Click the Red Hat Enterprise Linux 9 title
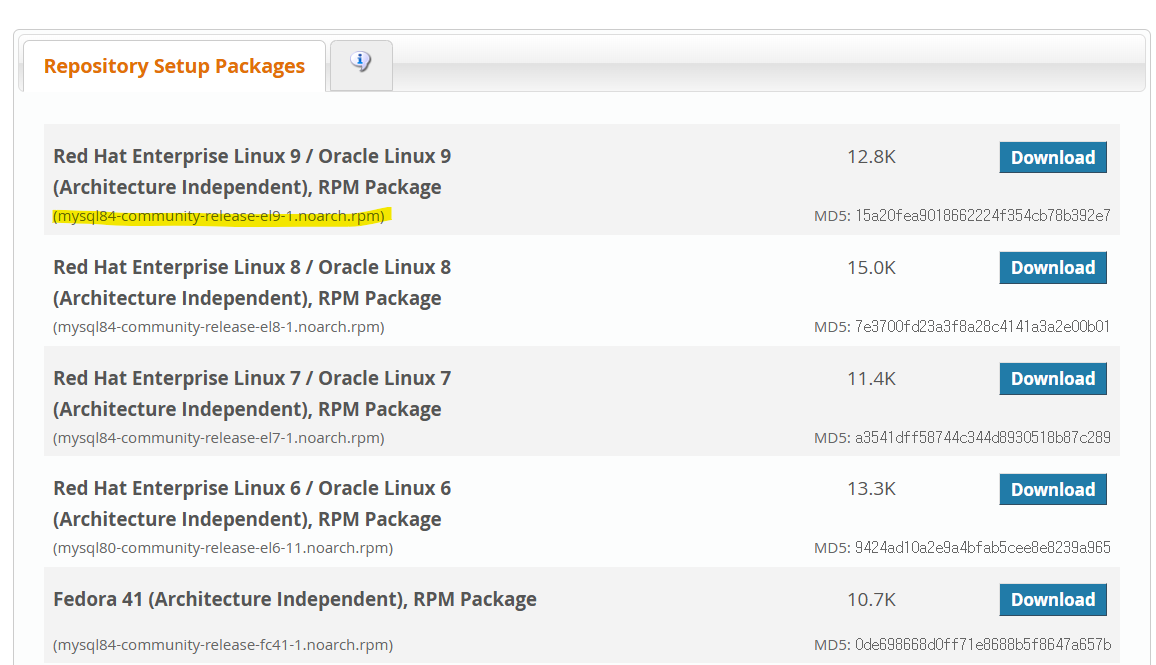This screenshot has width=1156, height=665. click(x=252, y=171)
